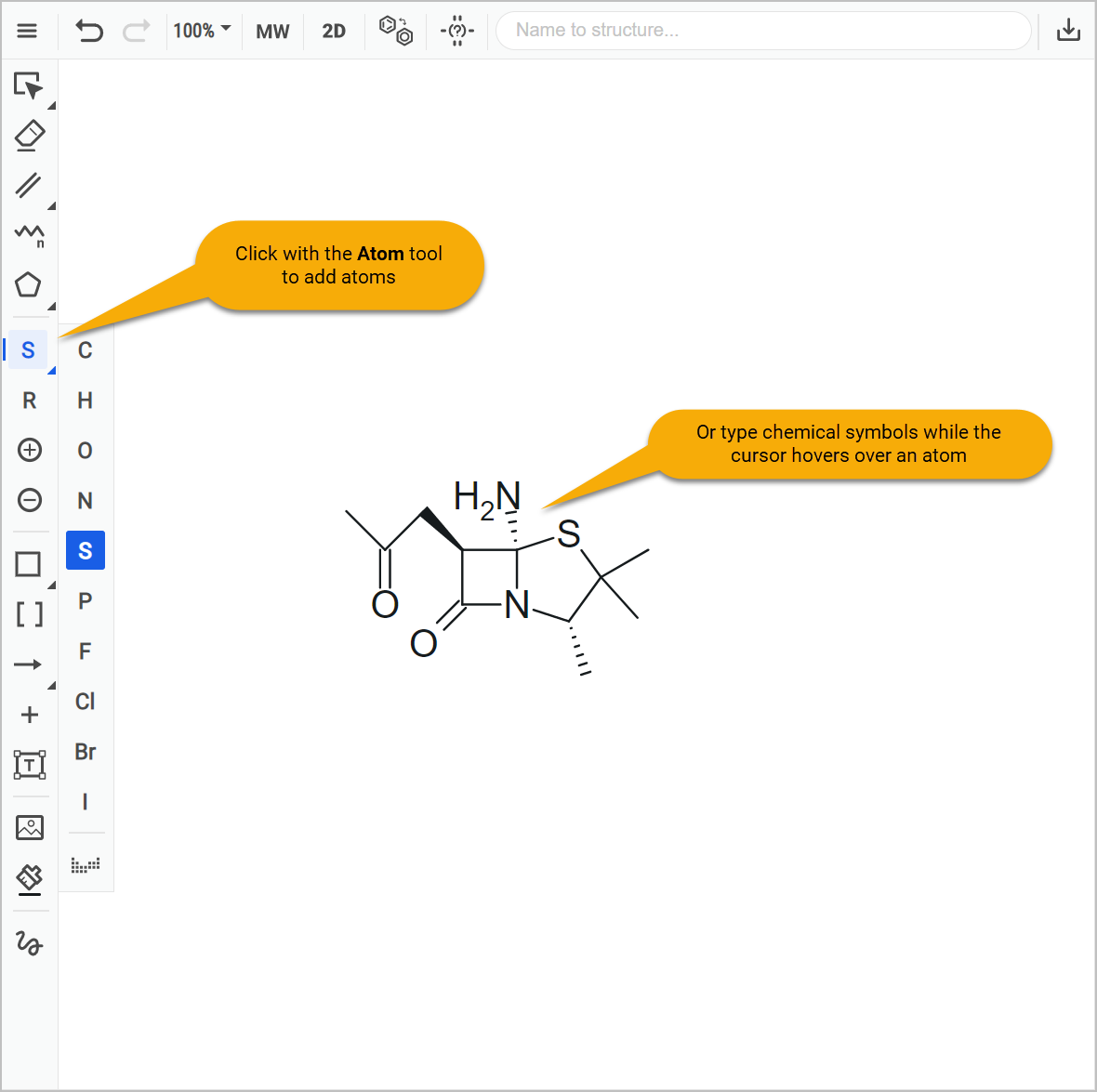Undo the last action
Viewport: 1097px width, 1092px height.
click(x=88, y=31)
